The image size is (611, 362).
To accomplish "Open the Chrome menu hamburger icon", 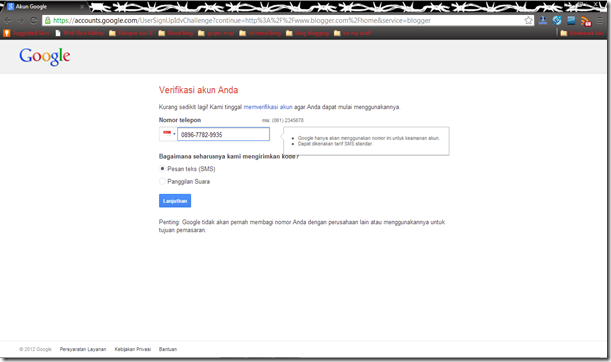I will [600, 20].
